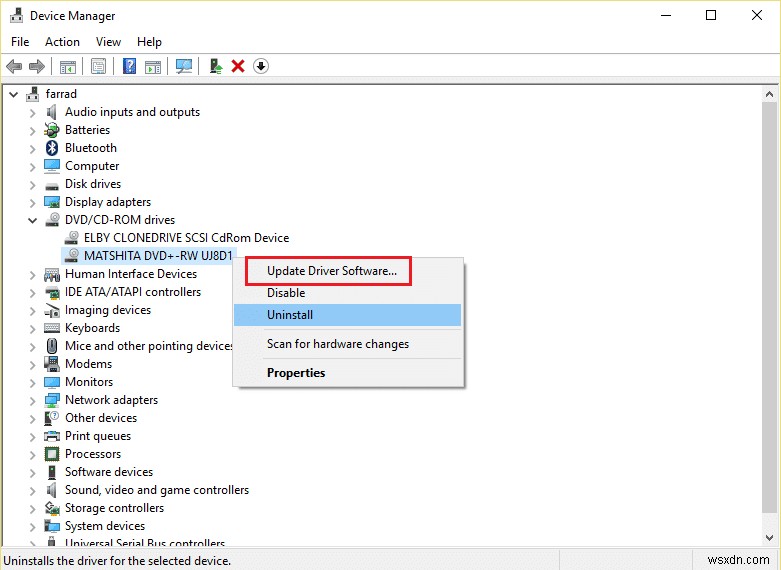
Task: Click the scrollbar up arrow
Action: [x=769, y=94]
